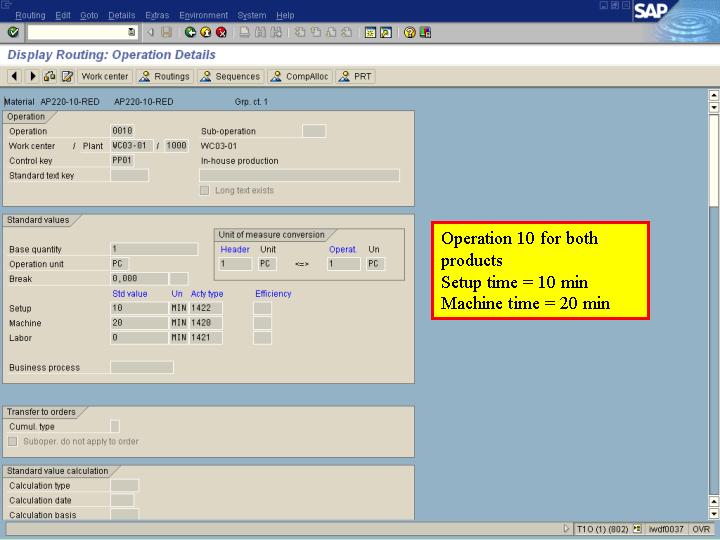Click the Routings button
Viewport: 720px width, 540px height.
tap(164, 76)
